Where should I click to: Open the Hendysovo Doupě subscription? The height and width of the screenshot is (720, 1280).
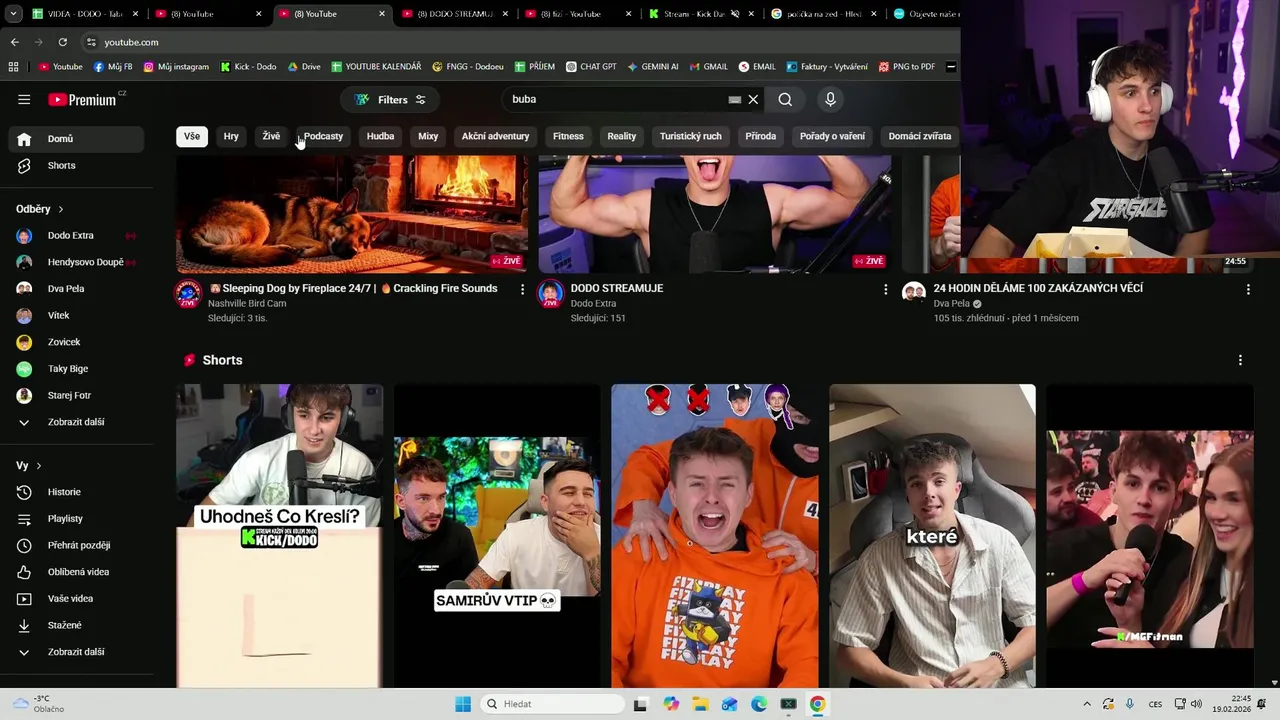tap(76, 262)
